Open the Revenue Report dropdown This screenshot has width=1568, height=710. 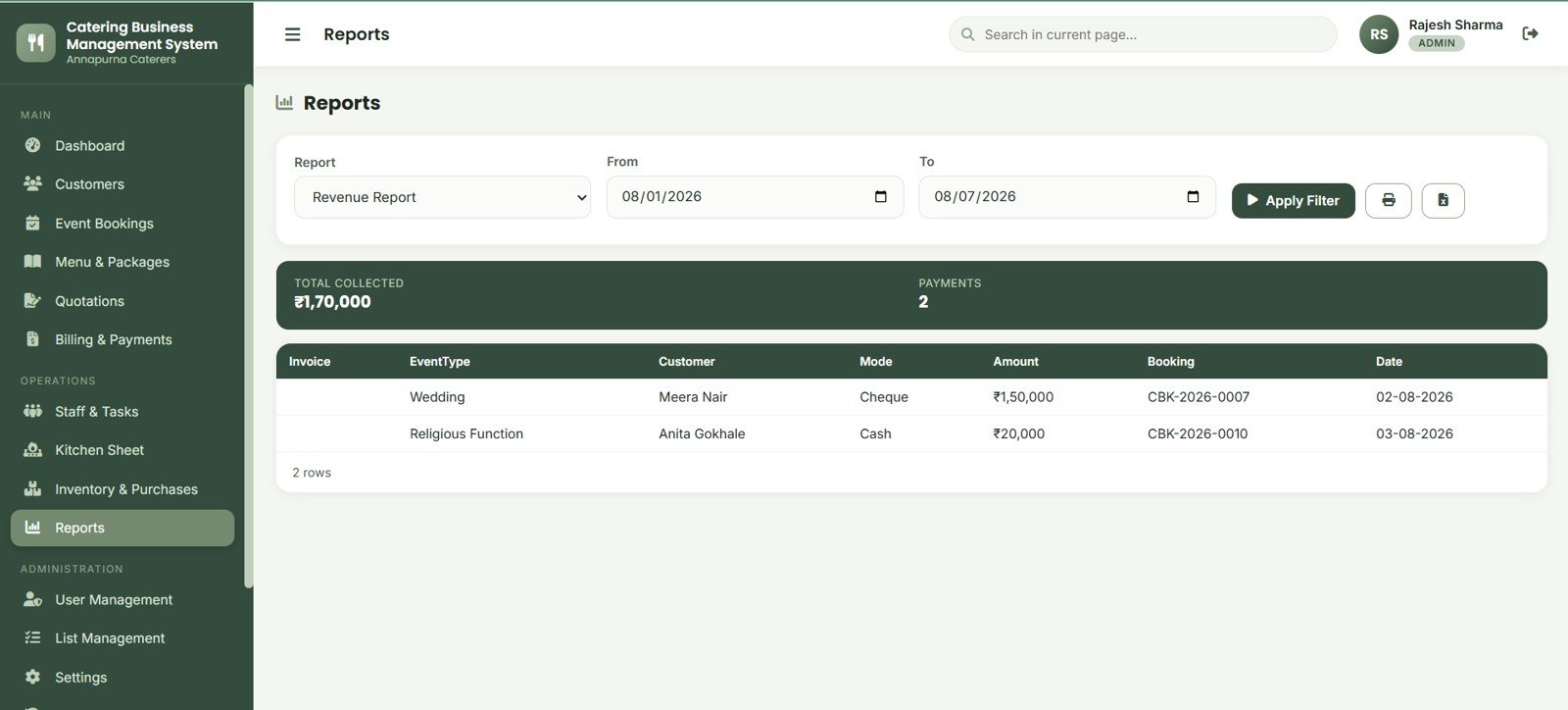point(442,197)
